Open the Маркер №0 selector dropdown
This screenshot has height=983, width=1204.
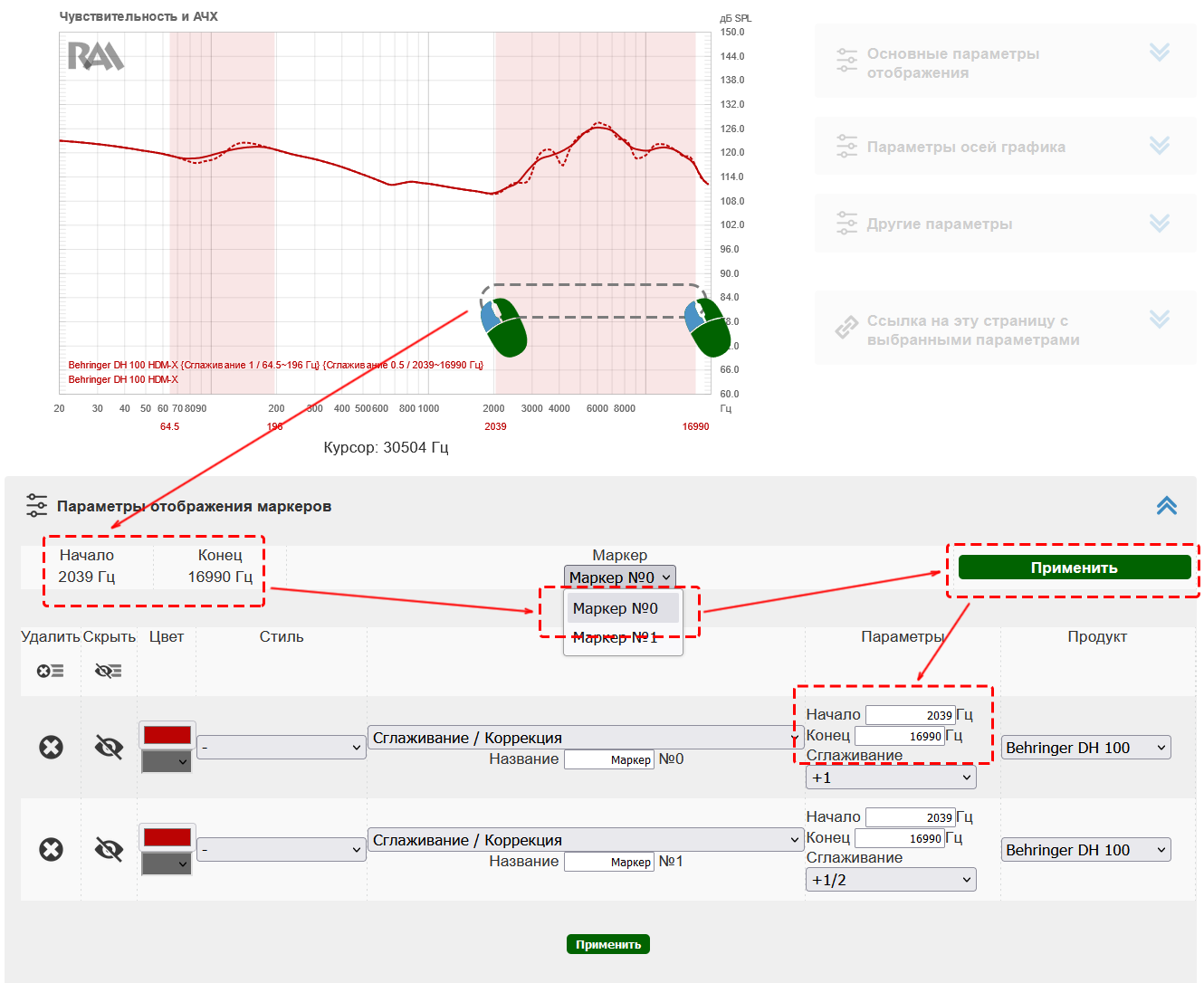620,577
